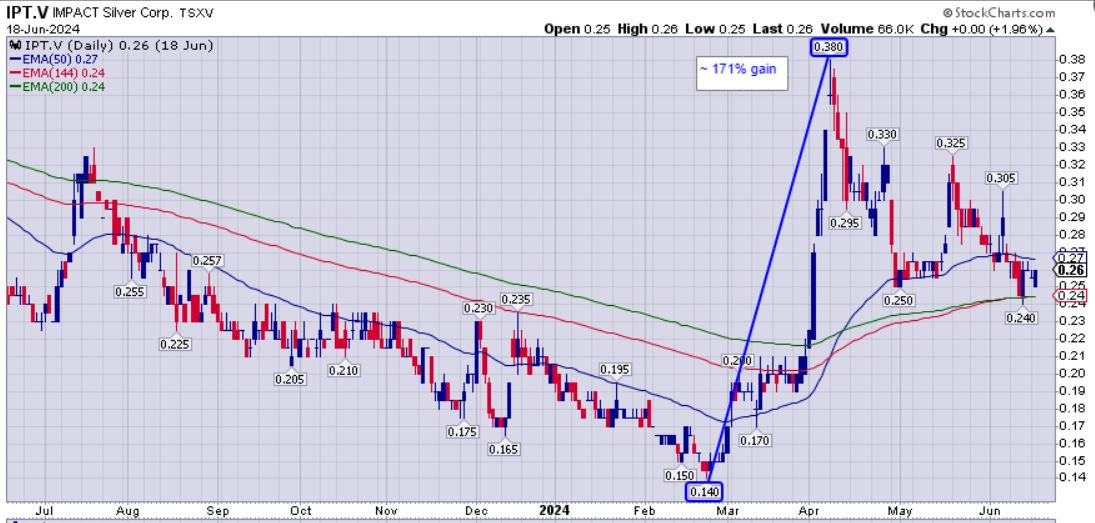
Task: Click the 0.150 low label in February
Action: 679,476
